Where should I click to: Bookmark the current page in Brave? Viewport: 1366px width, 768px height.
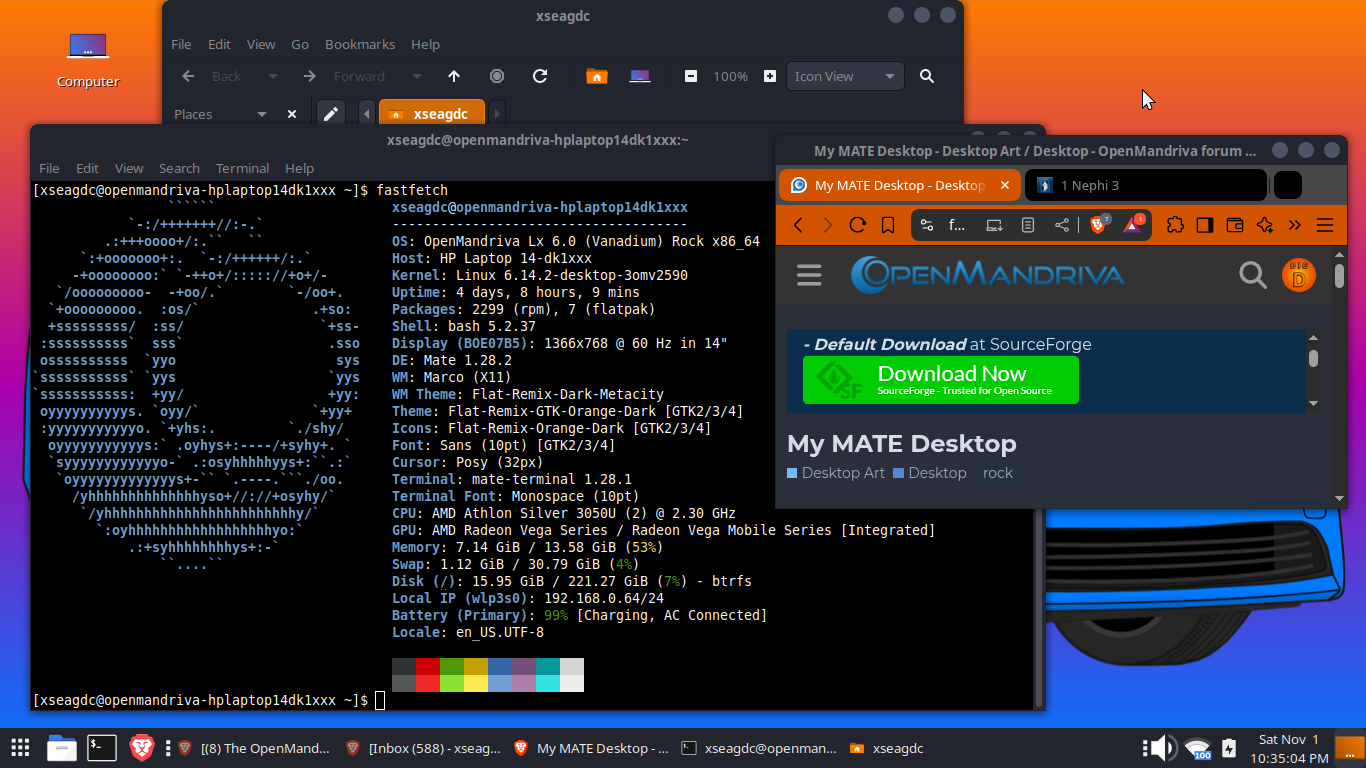coord(887,225)
